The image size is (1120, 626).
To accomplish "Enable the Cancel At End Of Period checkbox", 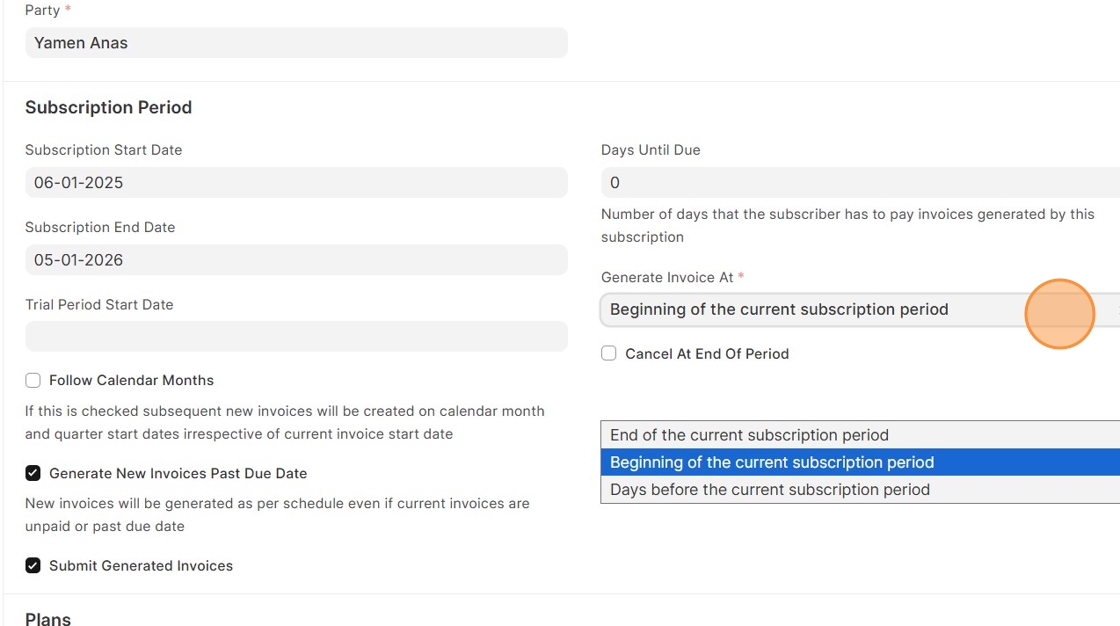I will click(x=609, y=353).
